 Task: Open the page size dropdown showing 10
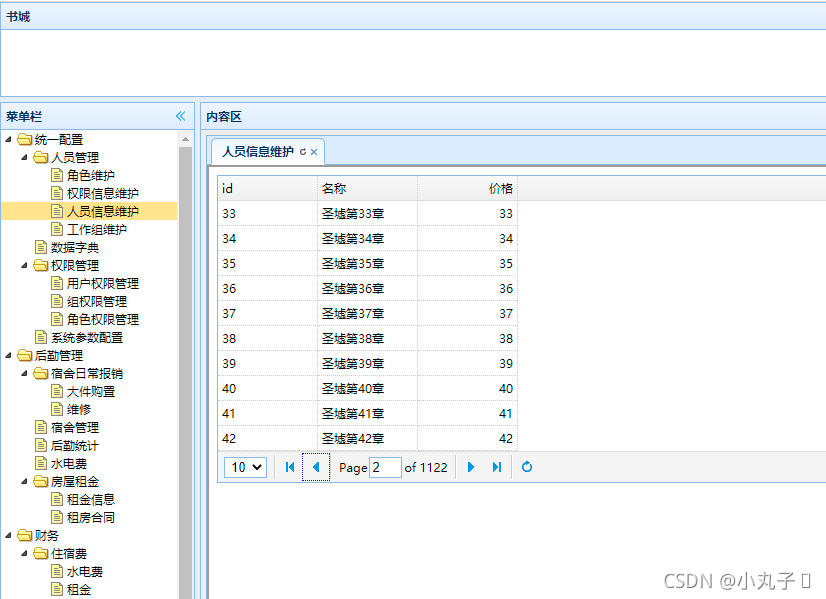tap(245, 467)
